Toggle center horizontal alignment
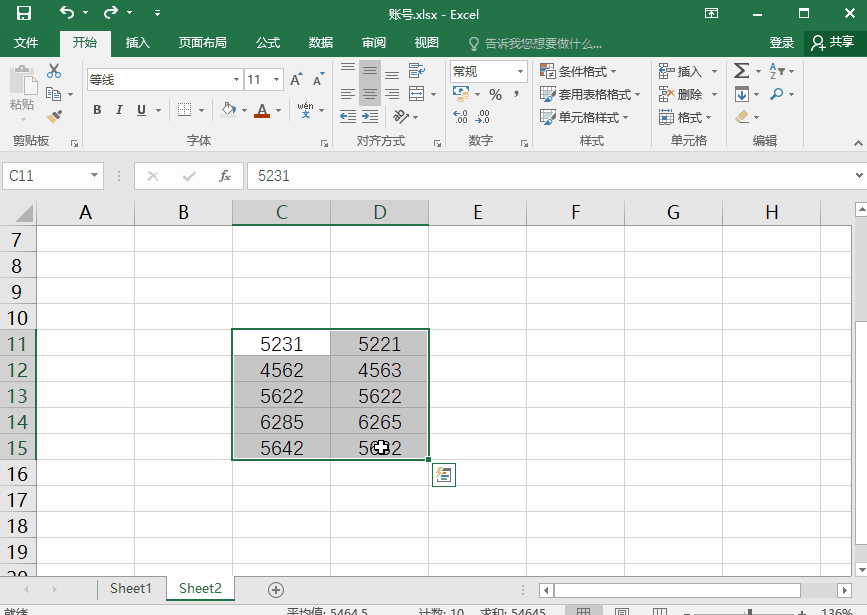867x615 pixels. (x=369, y=94)
